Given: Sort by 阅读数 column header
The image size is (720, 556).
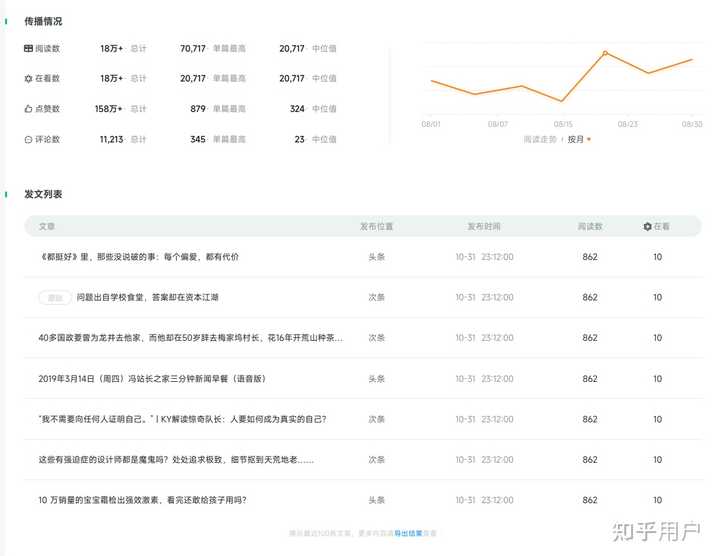Looking at the screenshot, I should click(590, 226).
